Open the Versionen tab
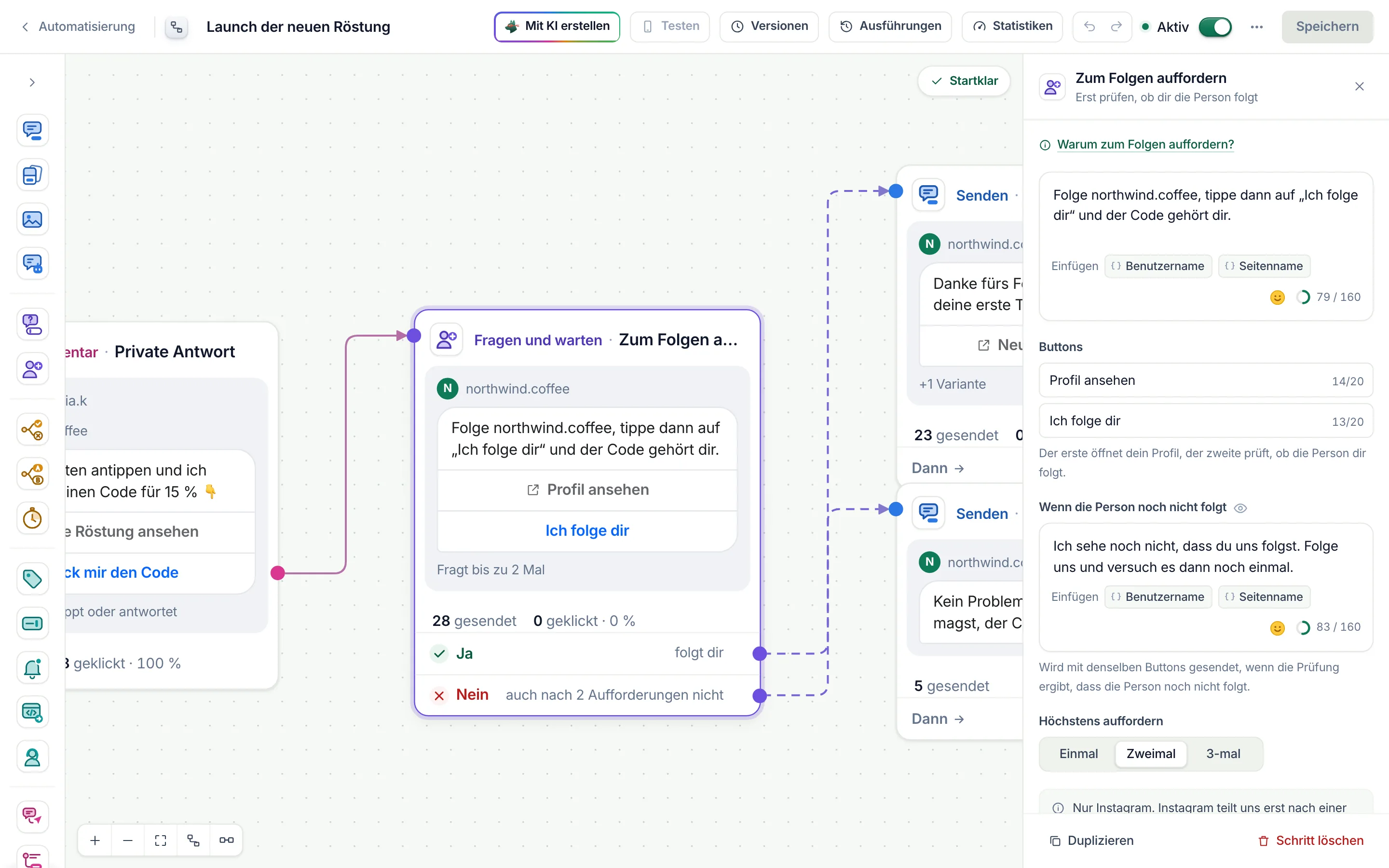This screenshot has width=1389, height=868. (769, 27)
